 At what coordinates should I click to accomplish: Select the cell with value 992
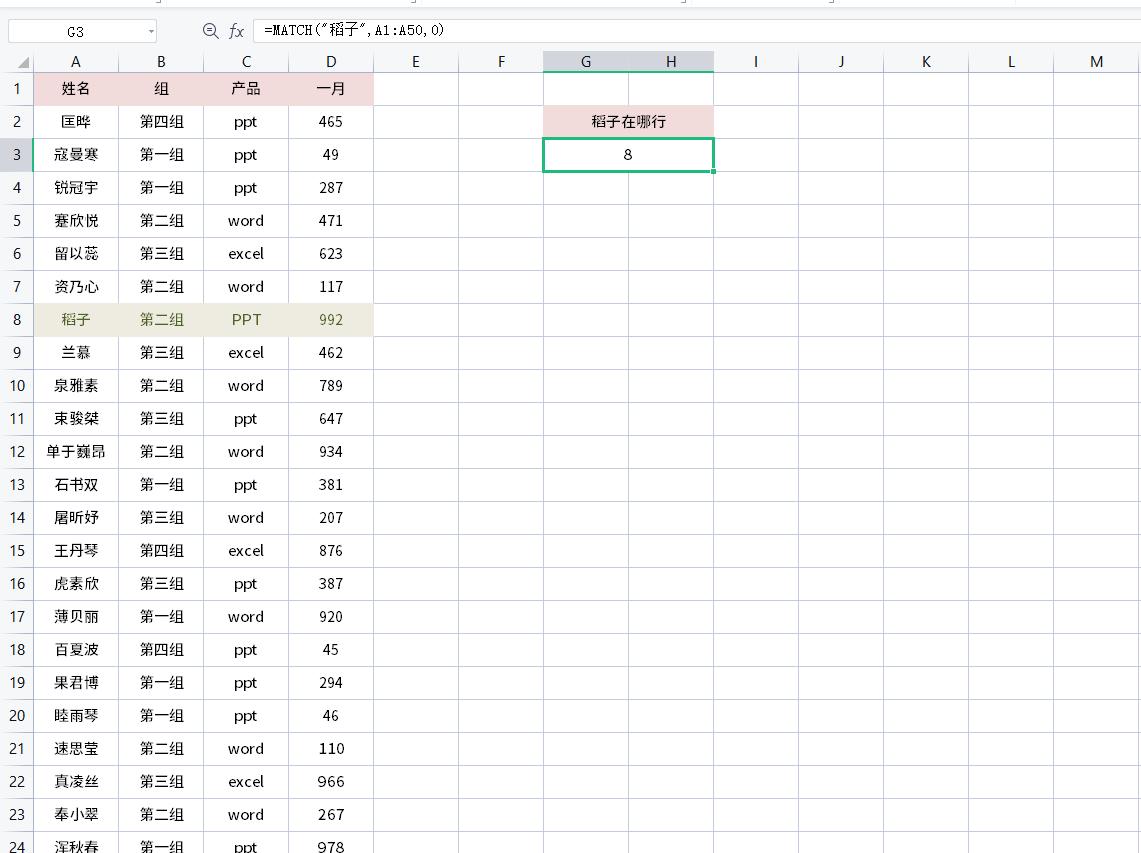330,320
